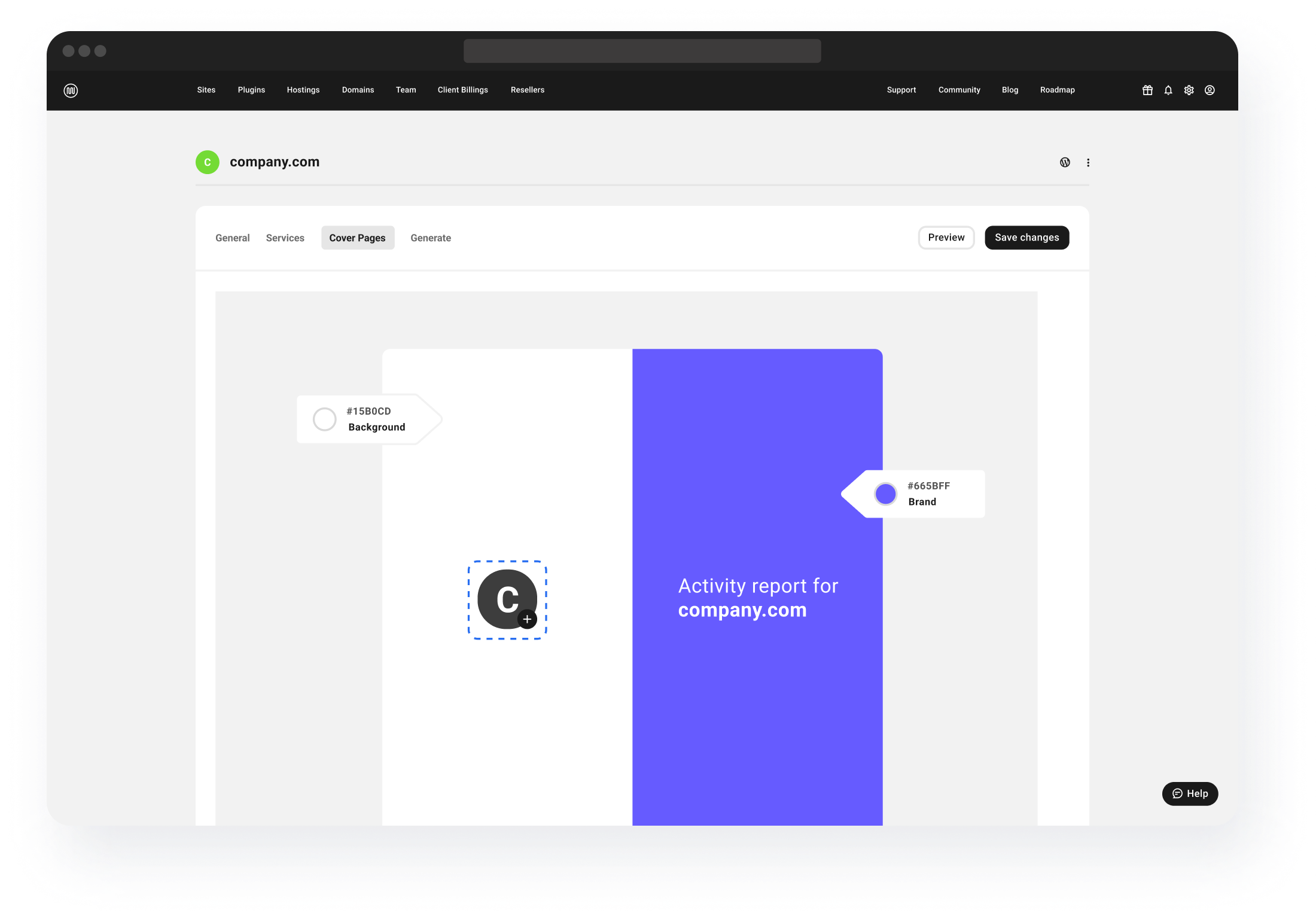Screen dimensions: 1316x919
Task: Open the Client Billings menu item
Action: [x=462, y=90]
